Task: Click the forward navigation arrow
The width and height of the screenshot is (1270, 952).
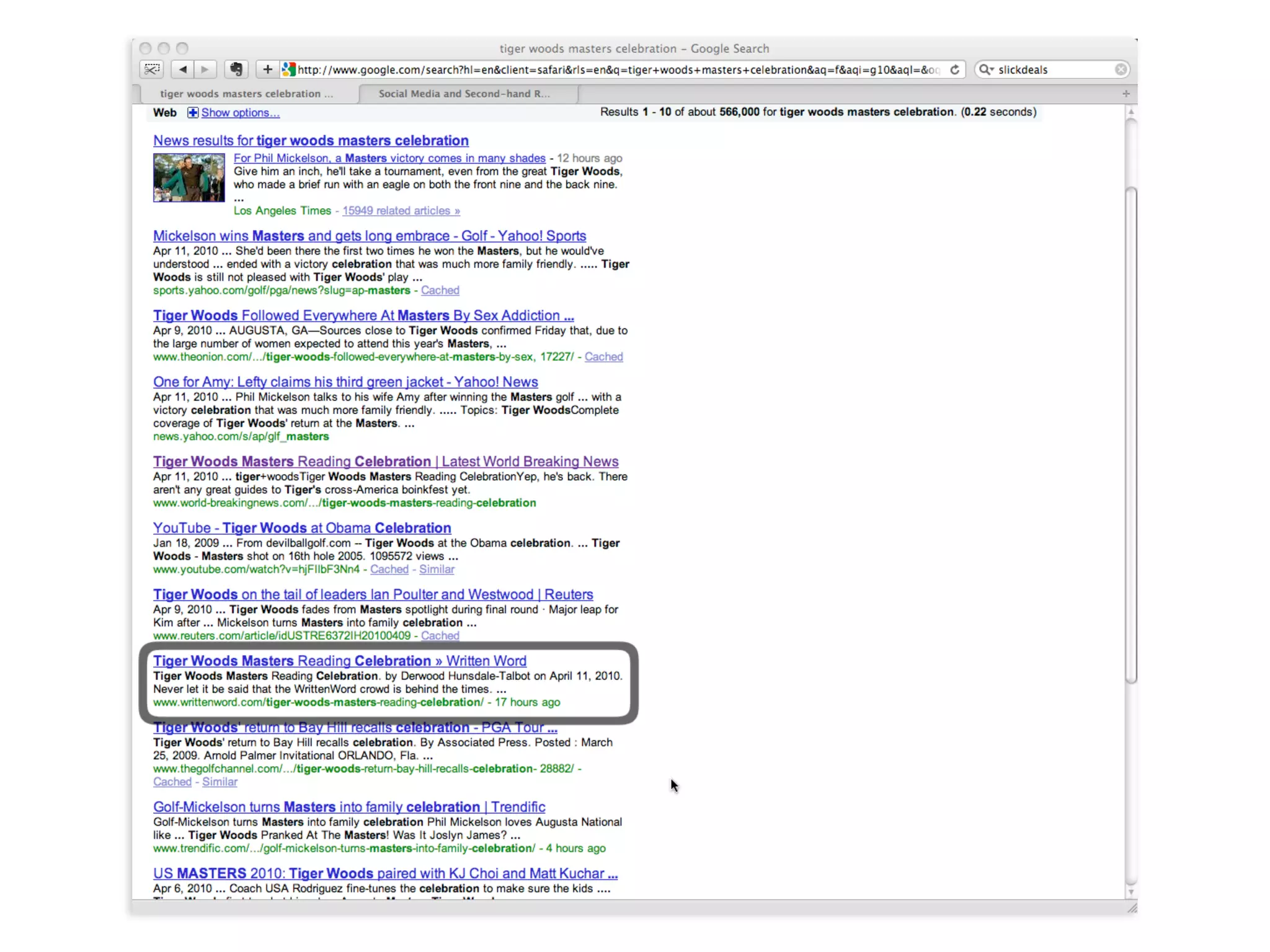Action: coord(205,69)
